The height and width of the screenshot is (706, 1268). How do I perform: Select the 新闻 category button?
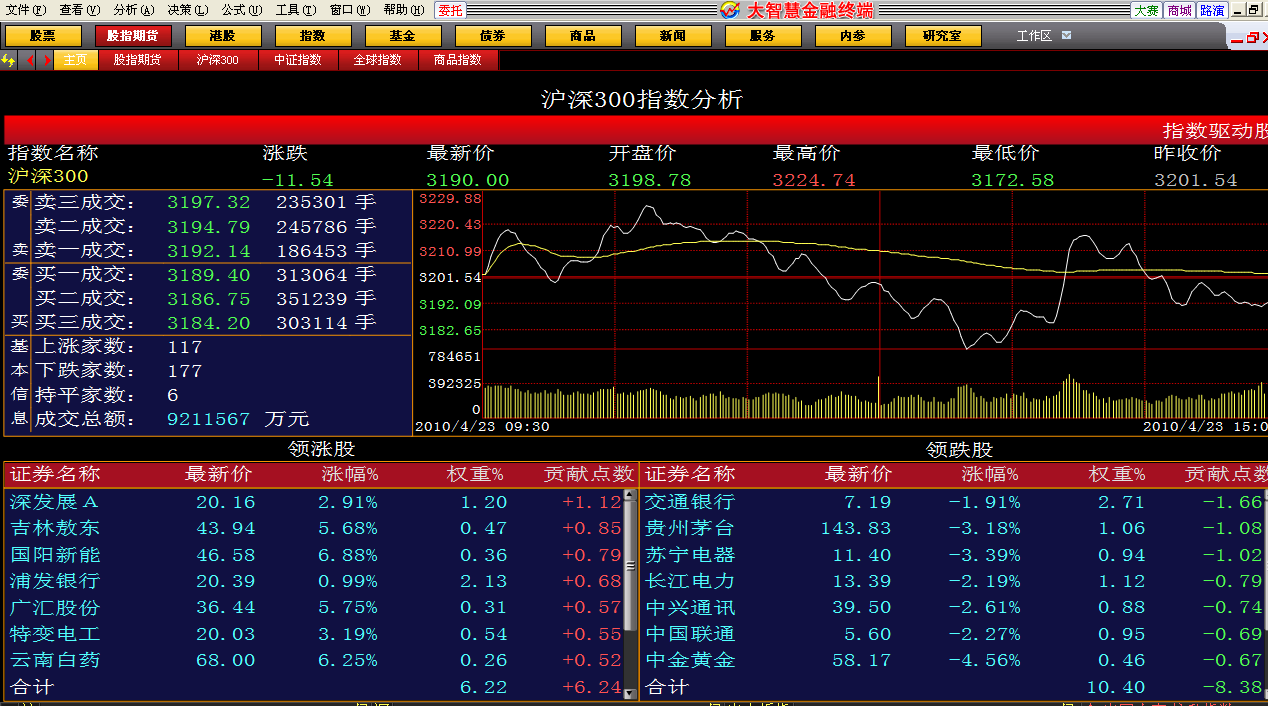click(x=673, y=36)
